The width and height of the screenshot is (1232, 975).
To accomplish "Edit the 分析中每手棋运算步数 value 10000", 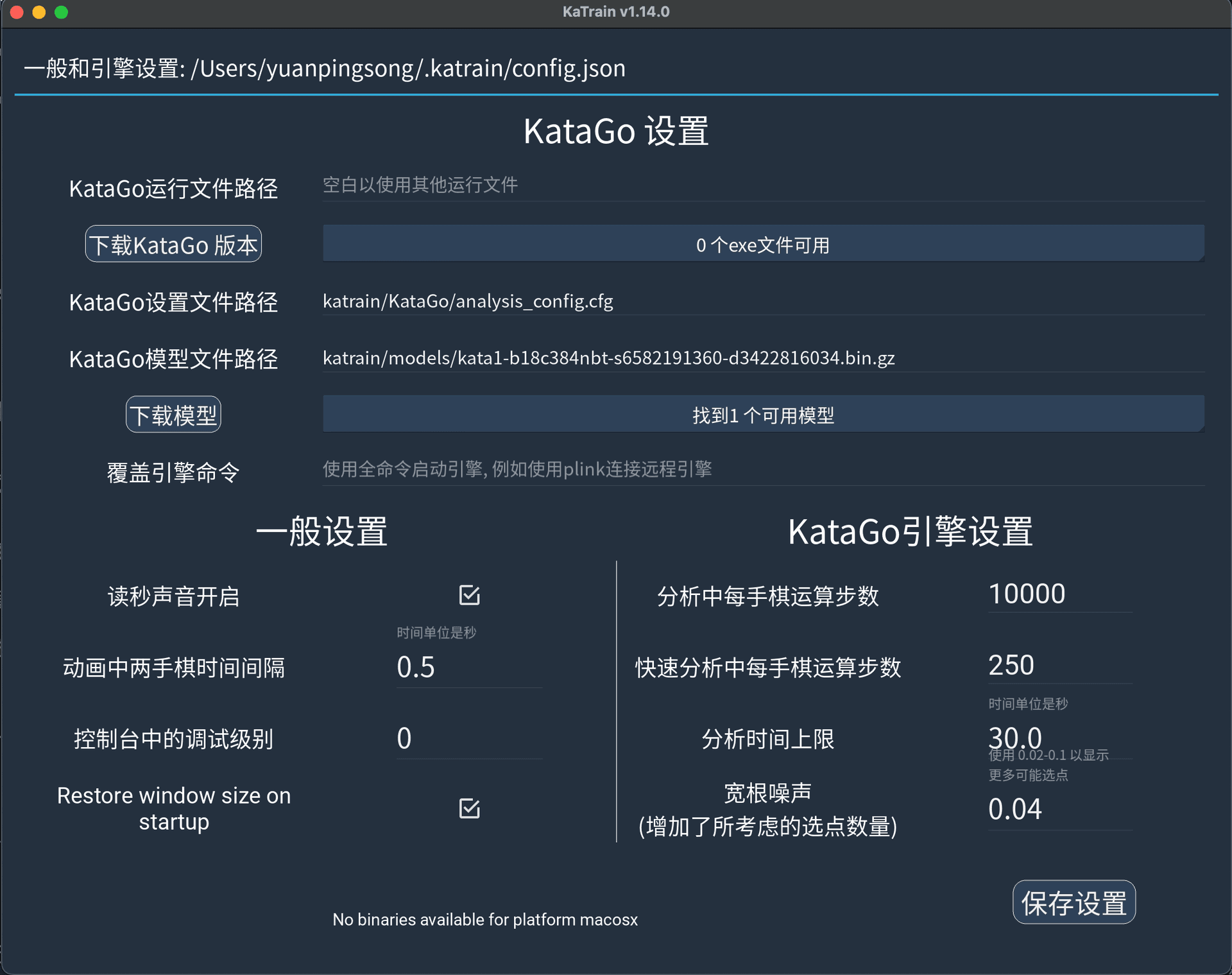I will [1059, 593].
